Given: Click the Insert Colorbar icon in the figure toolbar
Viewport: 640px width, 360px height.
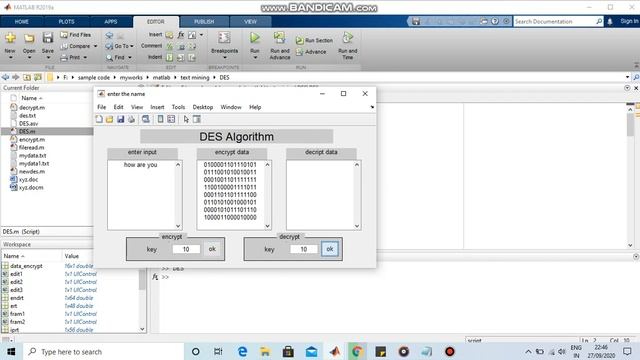Looking at the screenshot, I should tap(160, 119).
